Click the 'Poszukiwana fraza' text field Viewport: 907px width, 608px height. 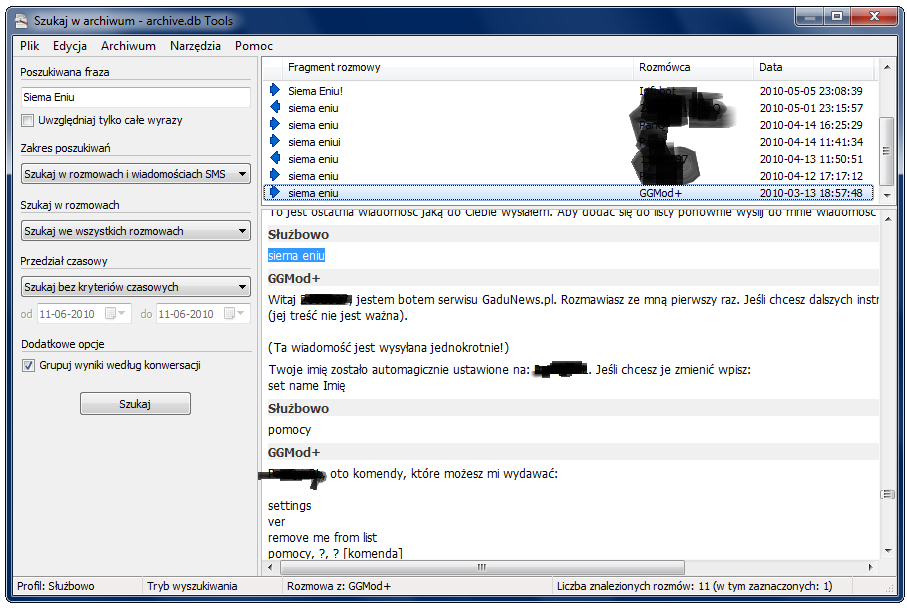(136, 98)
